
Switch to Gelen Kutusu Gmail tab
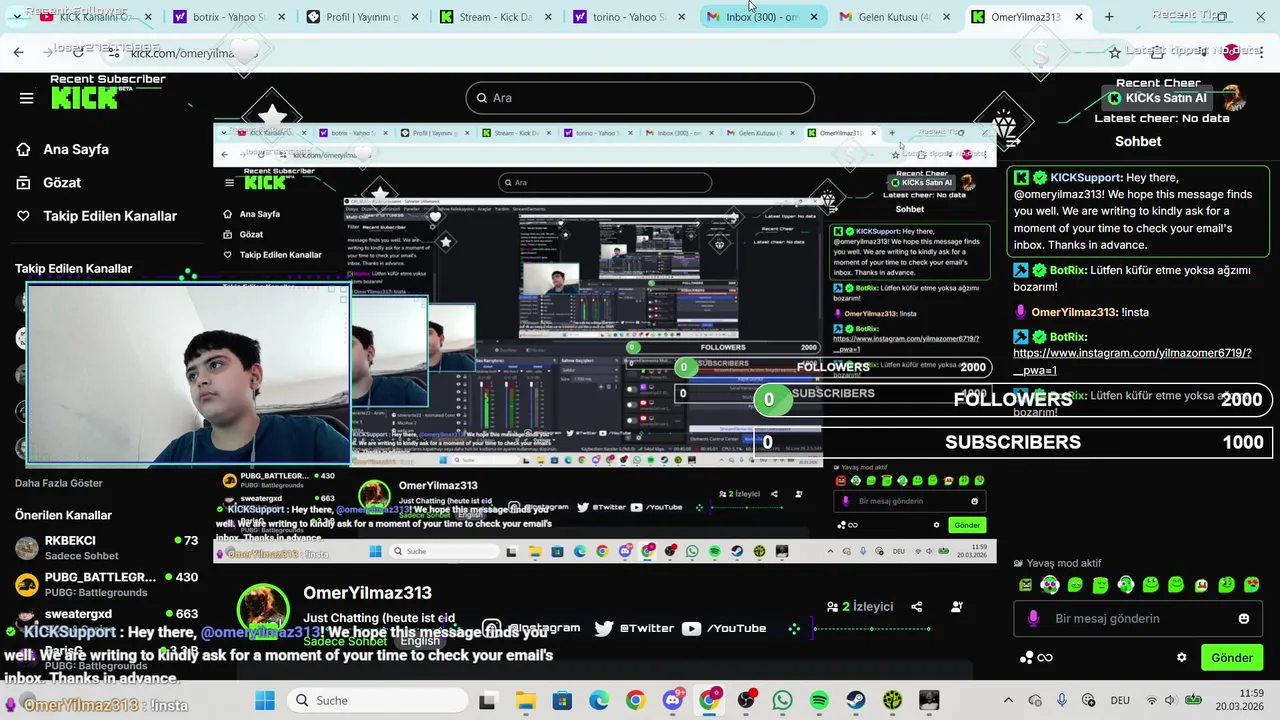coord(894,17)
